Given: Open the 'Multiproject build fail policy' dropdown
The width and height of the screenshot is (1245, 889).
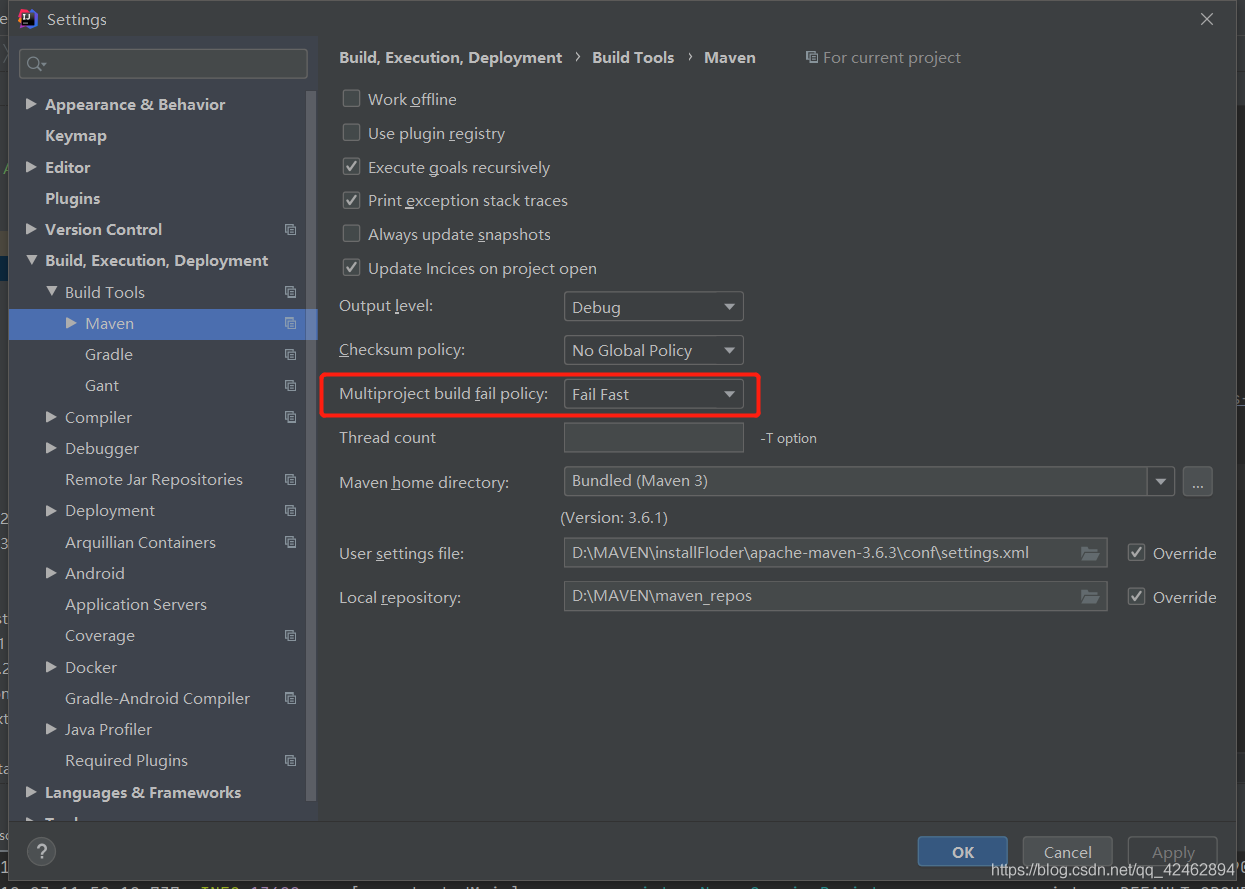Looking at the screenshot, I should tap(653, 394).
